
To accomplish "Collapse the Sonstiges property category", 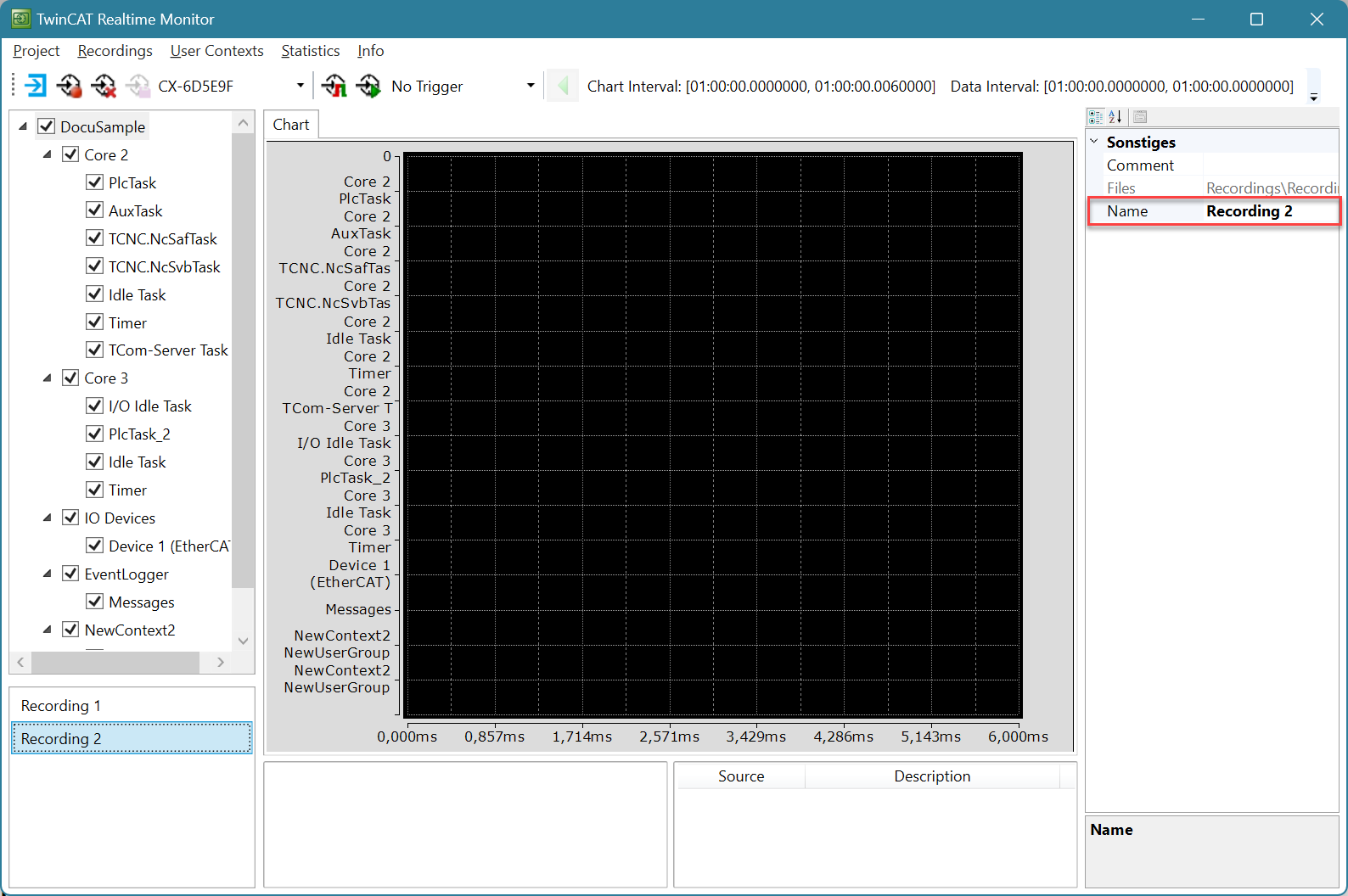I will 1095,142.
